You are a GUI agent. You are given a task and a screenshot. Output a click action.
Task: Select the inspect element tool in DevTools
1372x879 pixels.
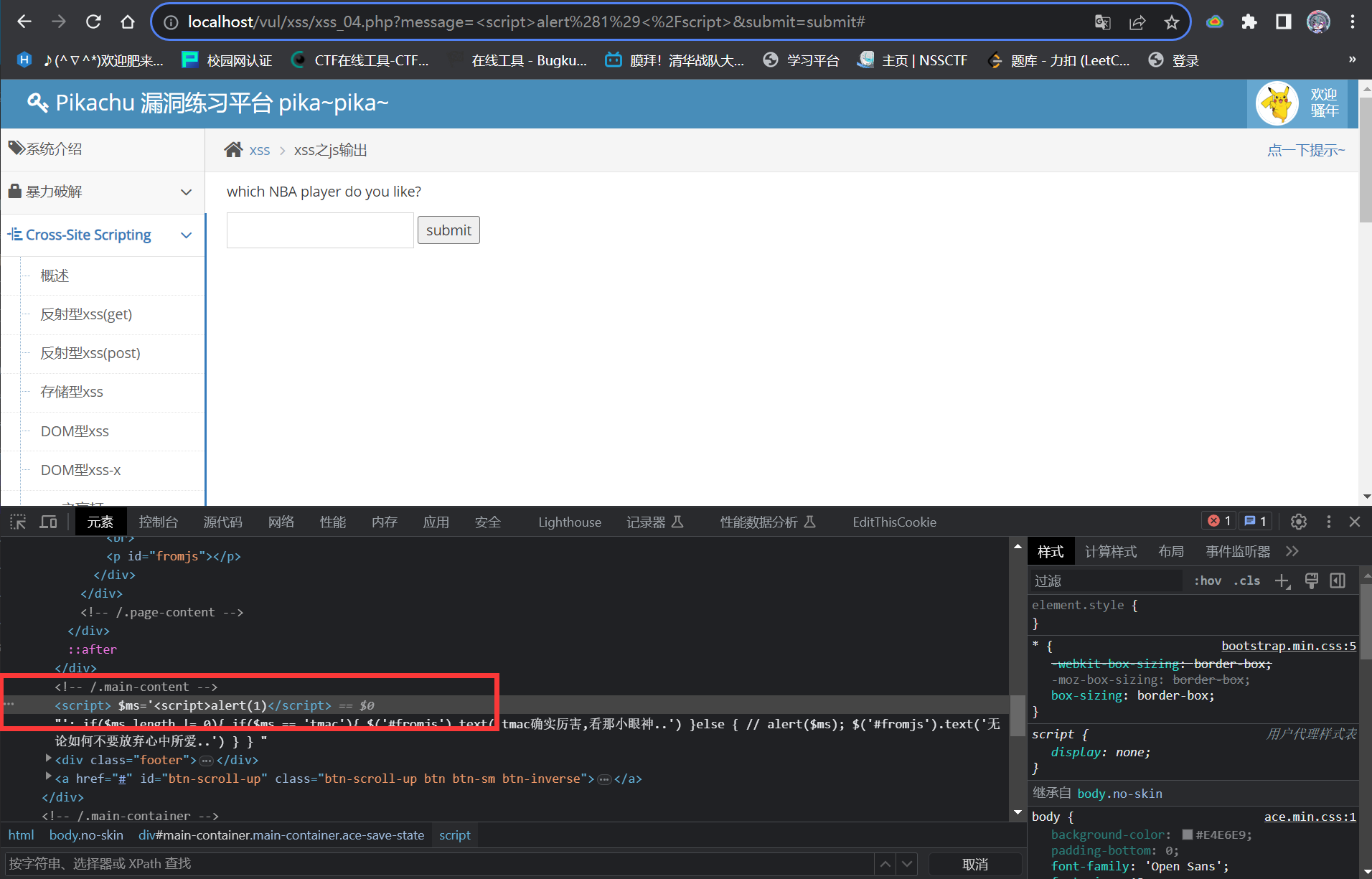(17, 522)
